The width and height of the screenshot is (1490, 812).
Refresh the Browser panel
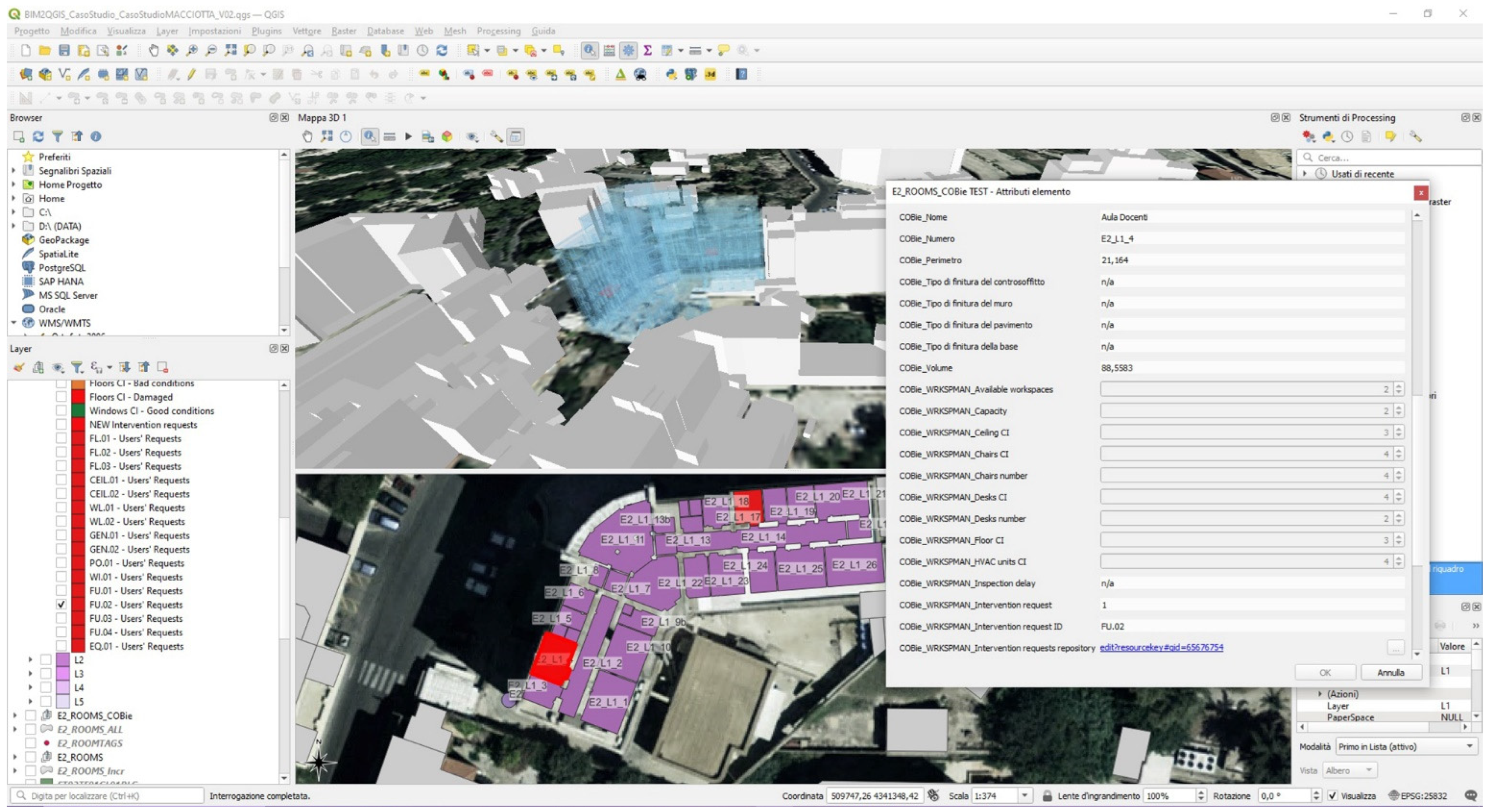coord(38,137)
